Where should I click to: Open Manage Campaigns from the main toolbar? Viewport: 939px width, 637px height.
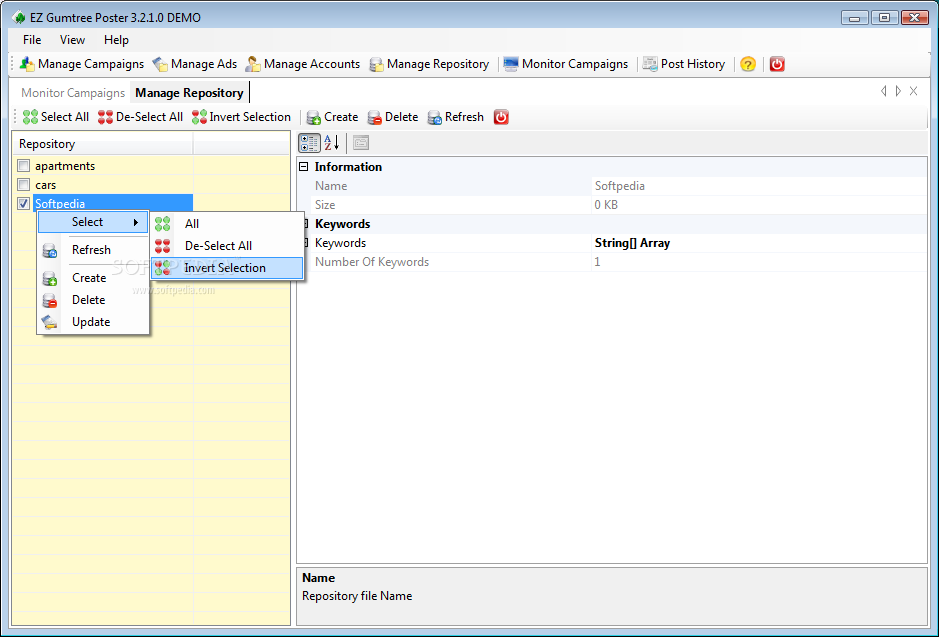82,64
